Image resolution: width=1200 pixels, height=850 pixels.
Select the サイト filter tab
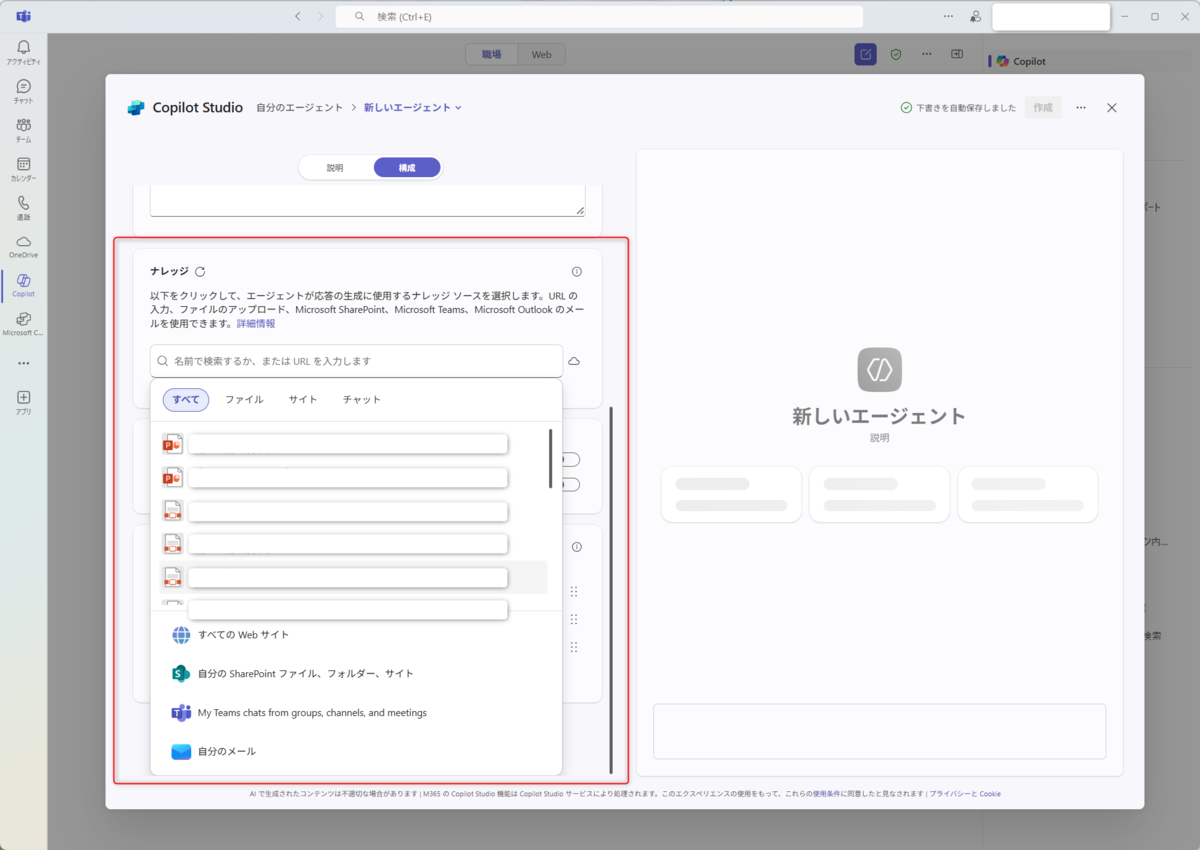303,400
